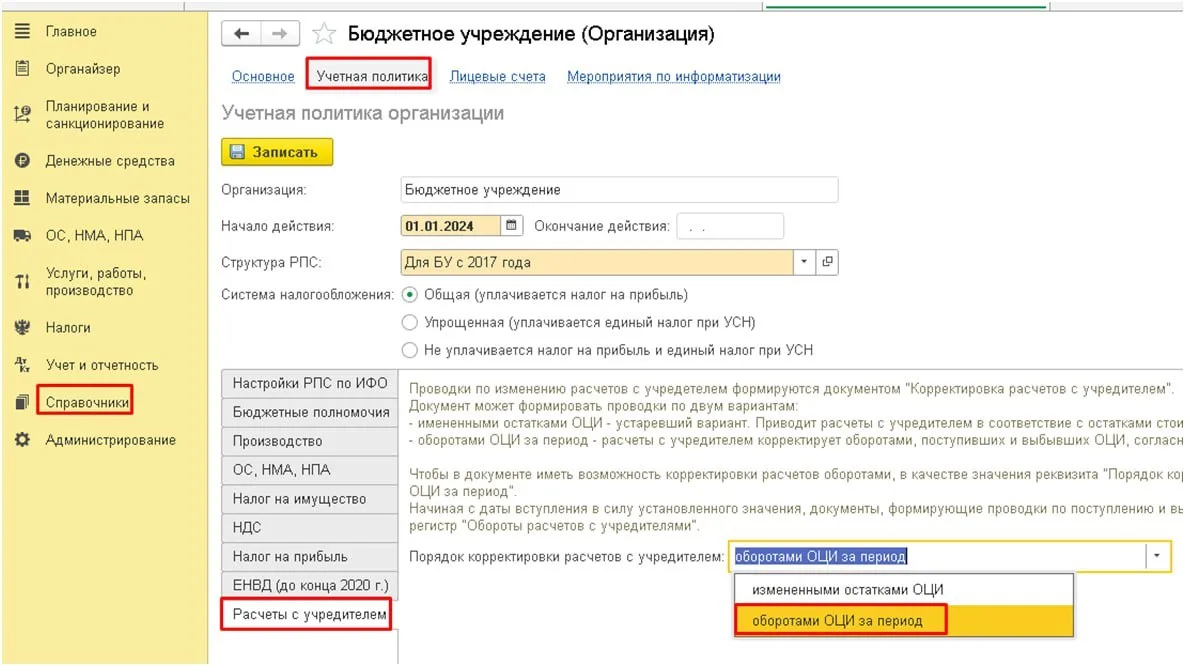Viewport: 1185px width, 666px height.
Task: Select the Производство settings section
Action: (x=310, y=441)
